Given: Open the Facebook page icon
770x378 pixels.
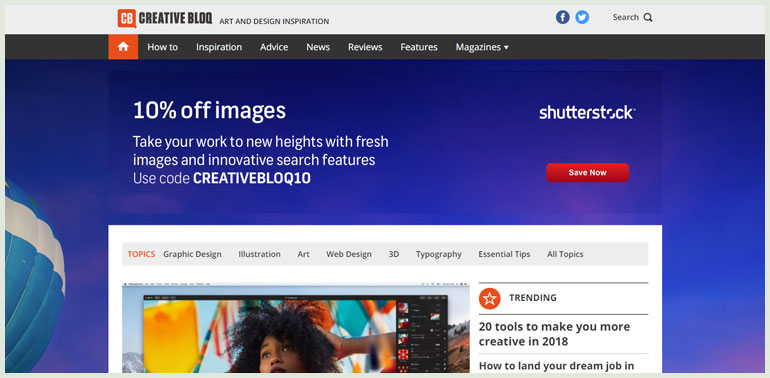Looking at the screenshot, I should click(562, 17).
